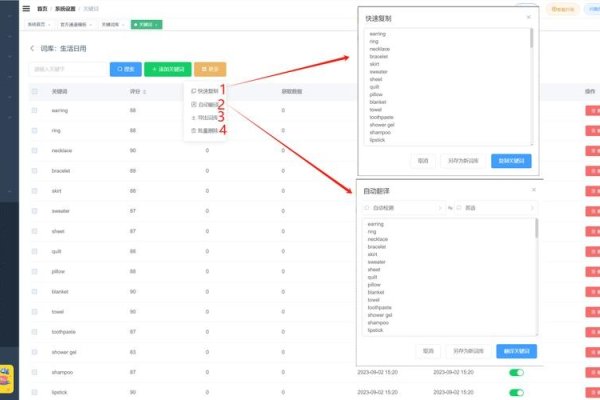Click the keyword search input field
Image resolution: width=600 pixels, height=400 pixels.
65,69
